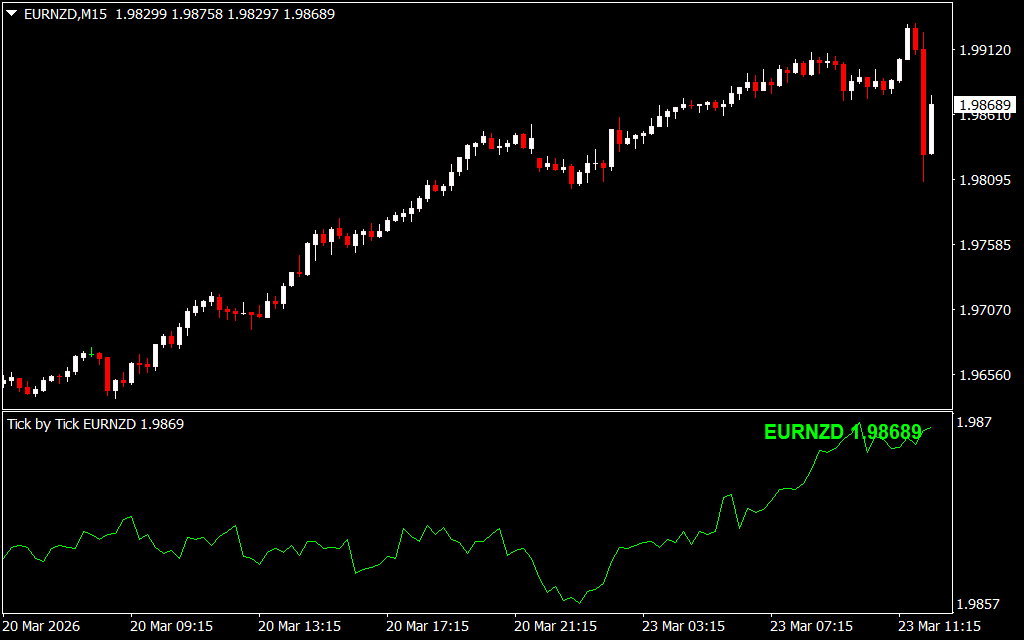The width and height of the screenshot is (1024, 640).
Task: Select the 1.96560 price axis label
Action: (986, 376)
